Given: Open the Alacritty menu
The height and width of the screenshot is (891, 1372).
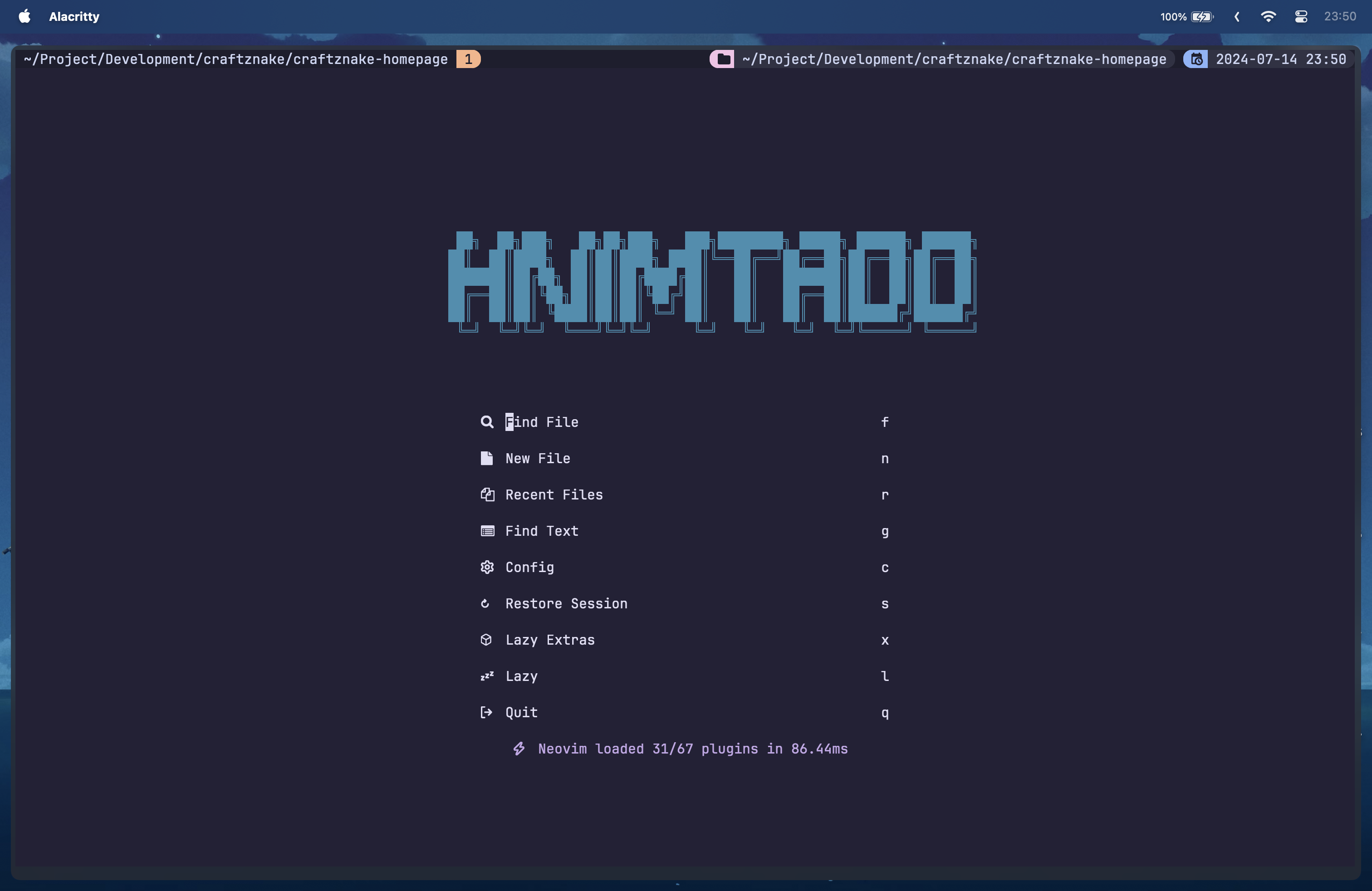Looking at the screenshot, I should pos(74,16).
